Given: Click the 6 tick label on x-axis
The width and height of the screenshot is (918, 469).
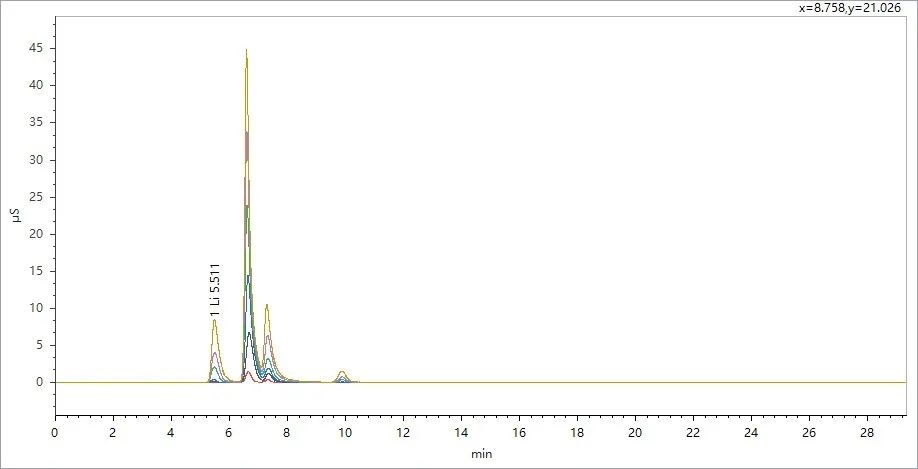Looking at the screenshot, I should [229, 432].
